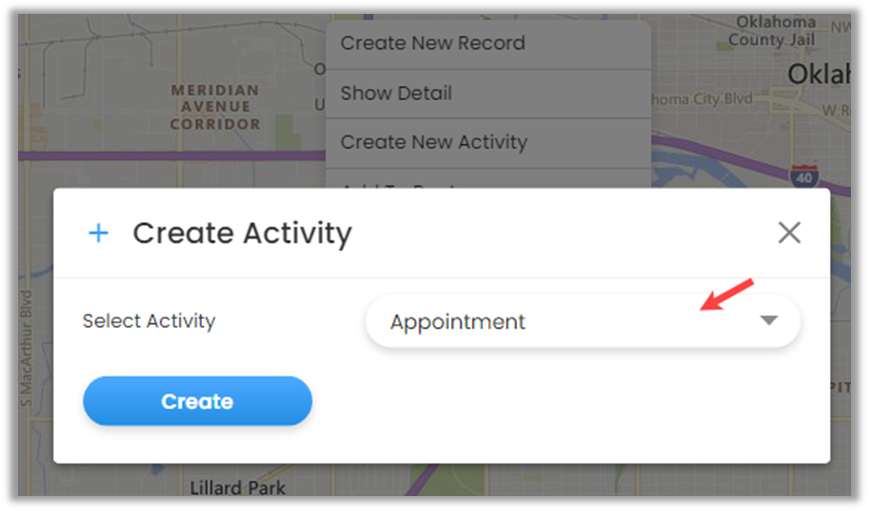Click the Oklahoma City Blvd road label
Viewport: 870px width, 511px height.
(x=700, y=99)
